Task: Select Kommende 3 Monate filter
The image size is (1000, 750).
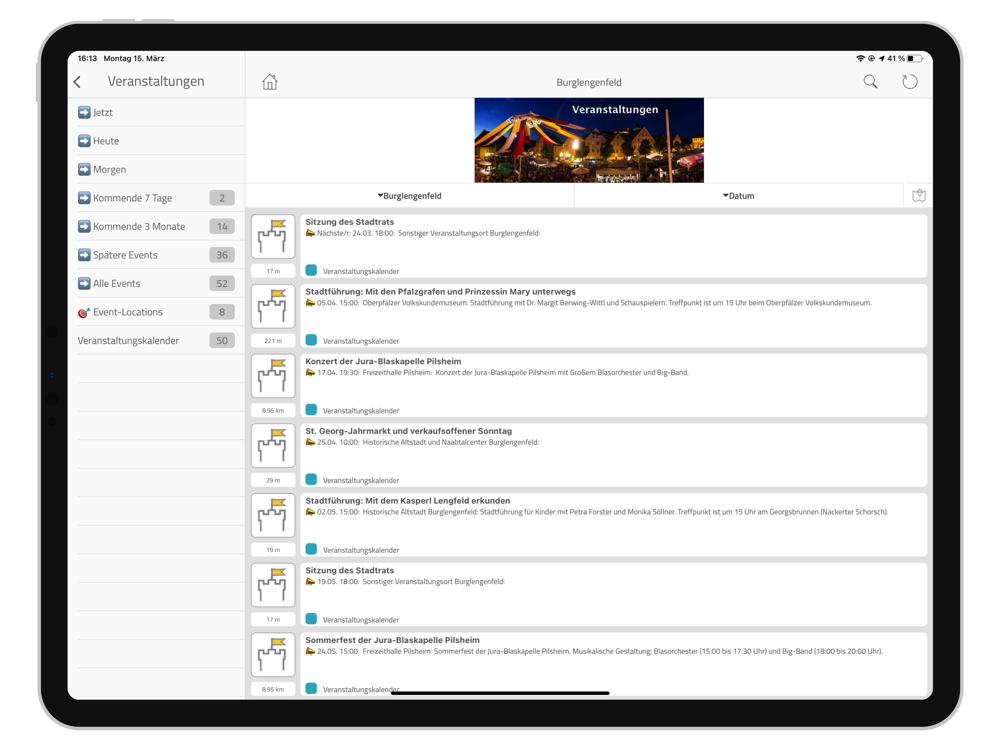Action: tap(156, 226)
